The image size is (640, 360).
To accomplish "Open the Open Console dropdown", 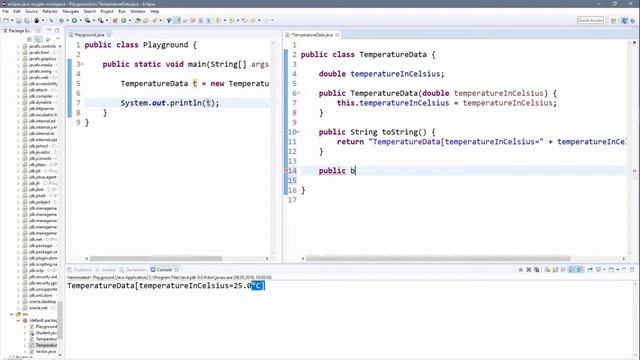I will [618, 269].
